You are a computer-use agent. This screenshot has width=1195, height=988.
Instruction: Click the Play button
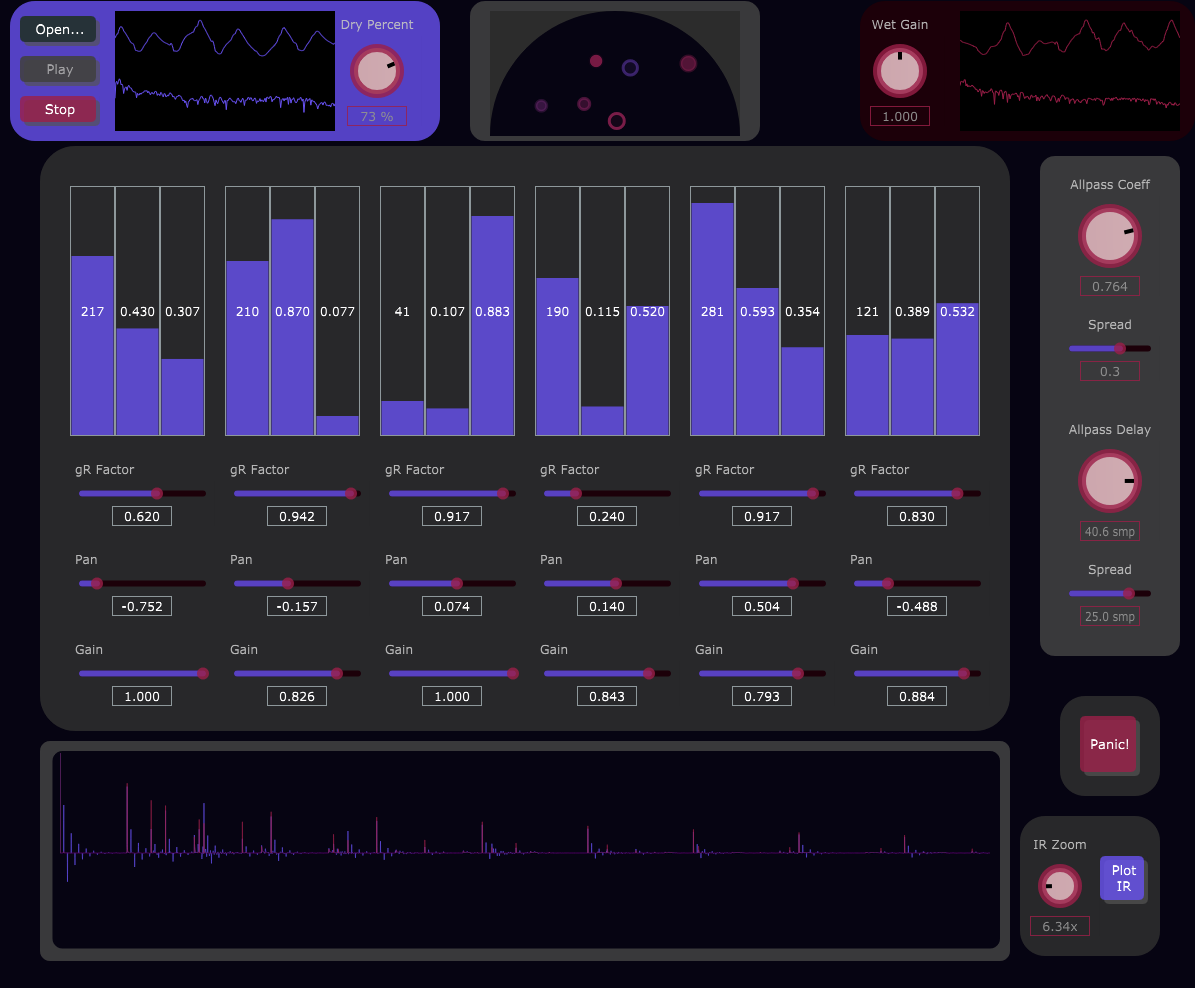click(x=58, y=69)
